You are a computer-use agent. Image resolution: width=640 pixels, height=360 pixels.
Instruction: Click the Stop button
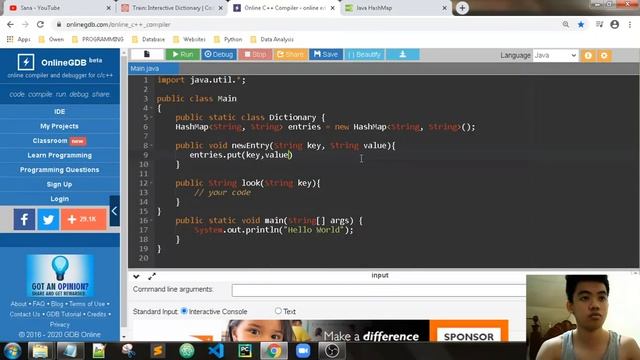tap(255, 54)
